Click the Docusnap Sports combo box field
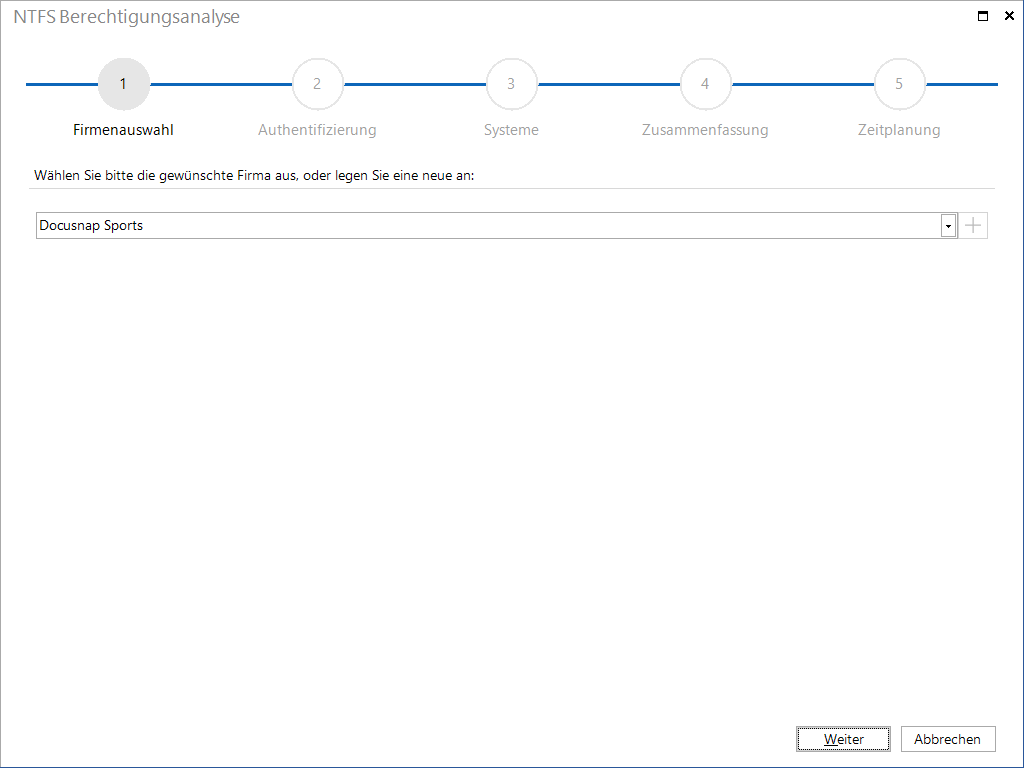 [496, 225]
